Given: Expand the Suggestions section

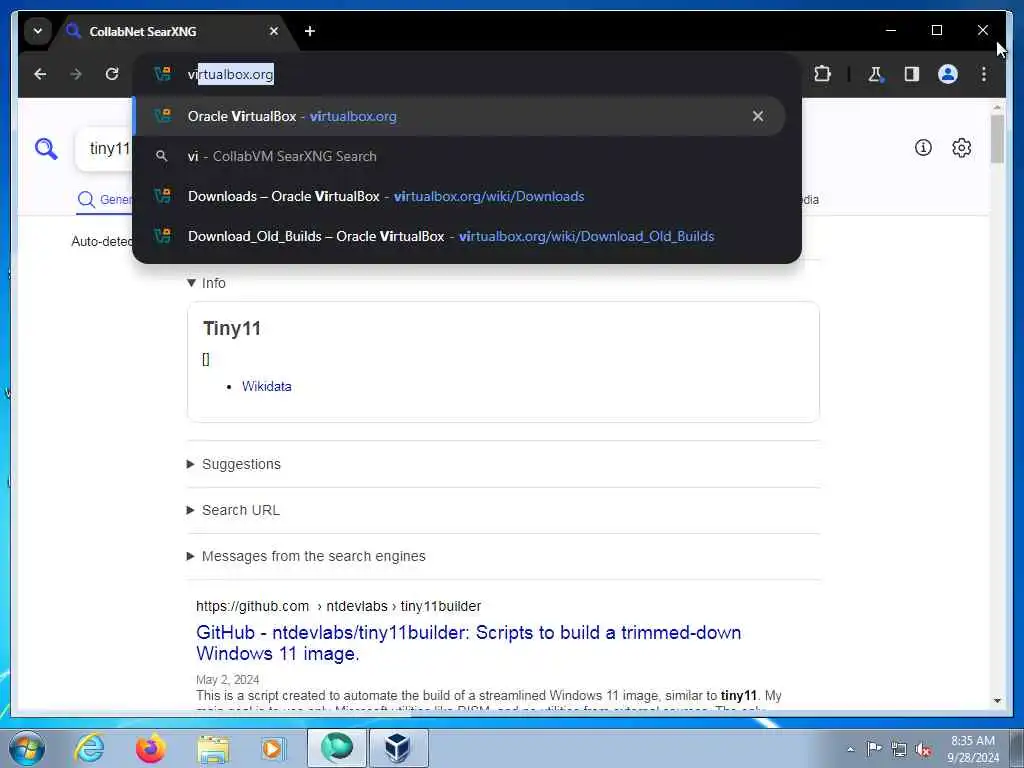Looking at the screenshot, I should (234, 464).
